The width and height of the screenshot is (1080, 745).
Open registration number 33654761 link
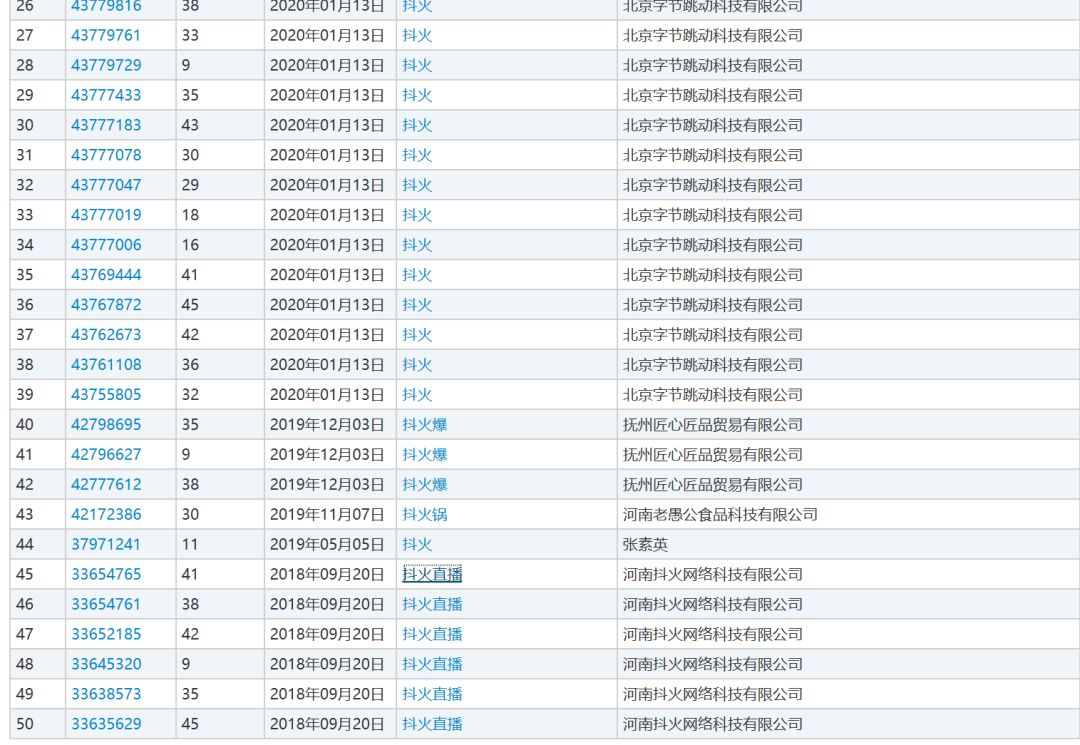(106, 605)
